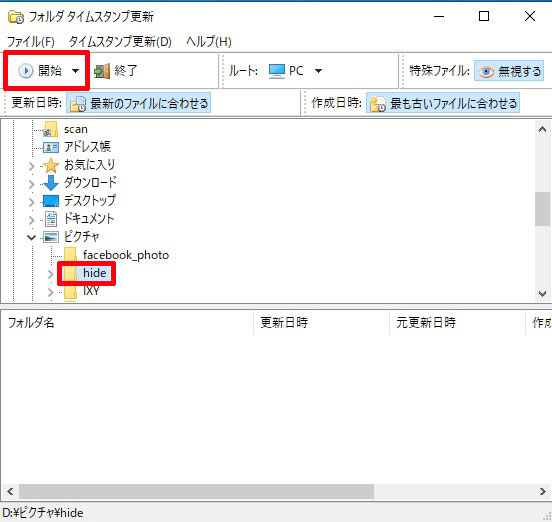Click the 開始 start button
This screenshot has height=522, width=552.
[x=40, y=71]
